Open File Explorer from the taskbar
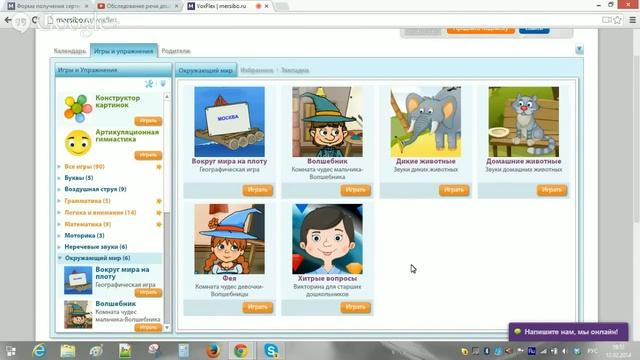 (x=68, y=351)
